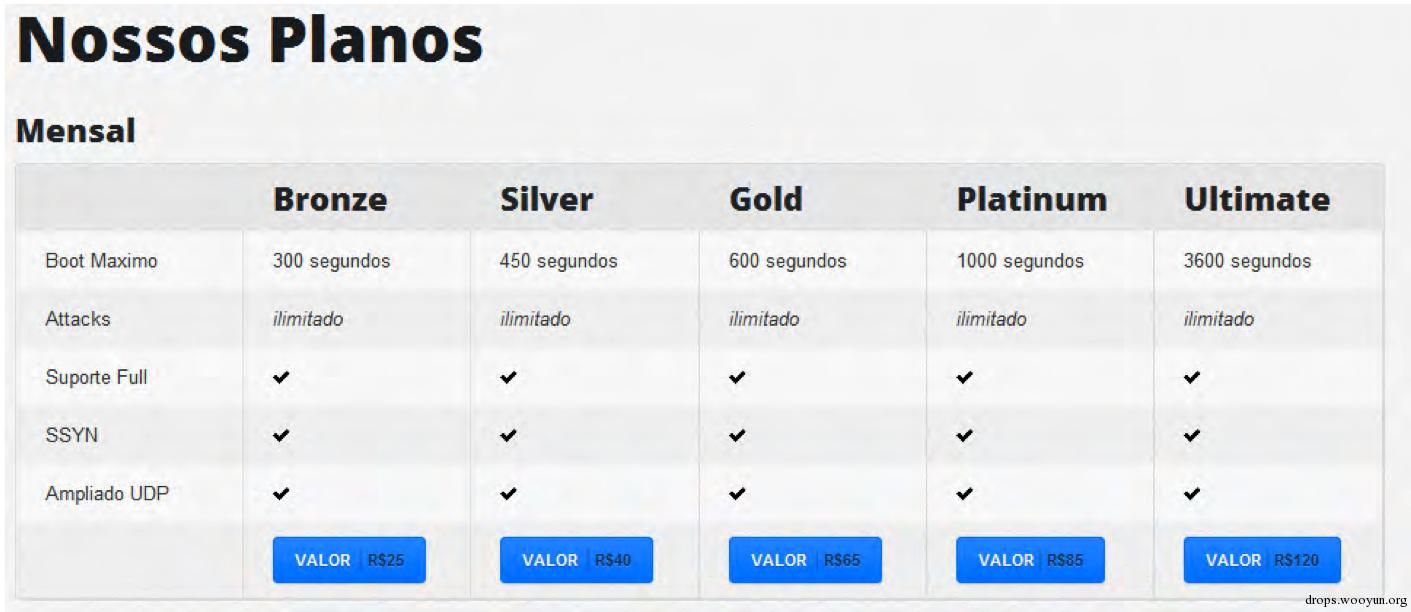1411x612 pixels.
Task: Click the Ultimate column header
Action: (1257, 199)
